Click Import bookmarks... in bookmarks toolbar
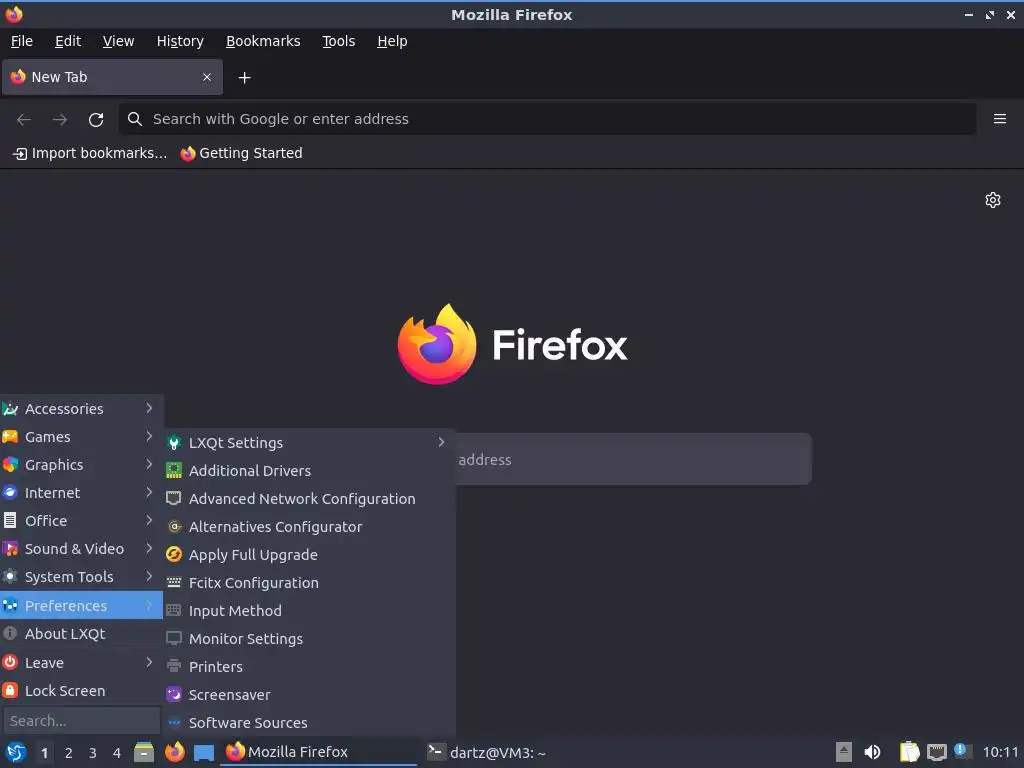Image resolution: width=1024 pixels, height=768 pixels. [x=90, y=153]
